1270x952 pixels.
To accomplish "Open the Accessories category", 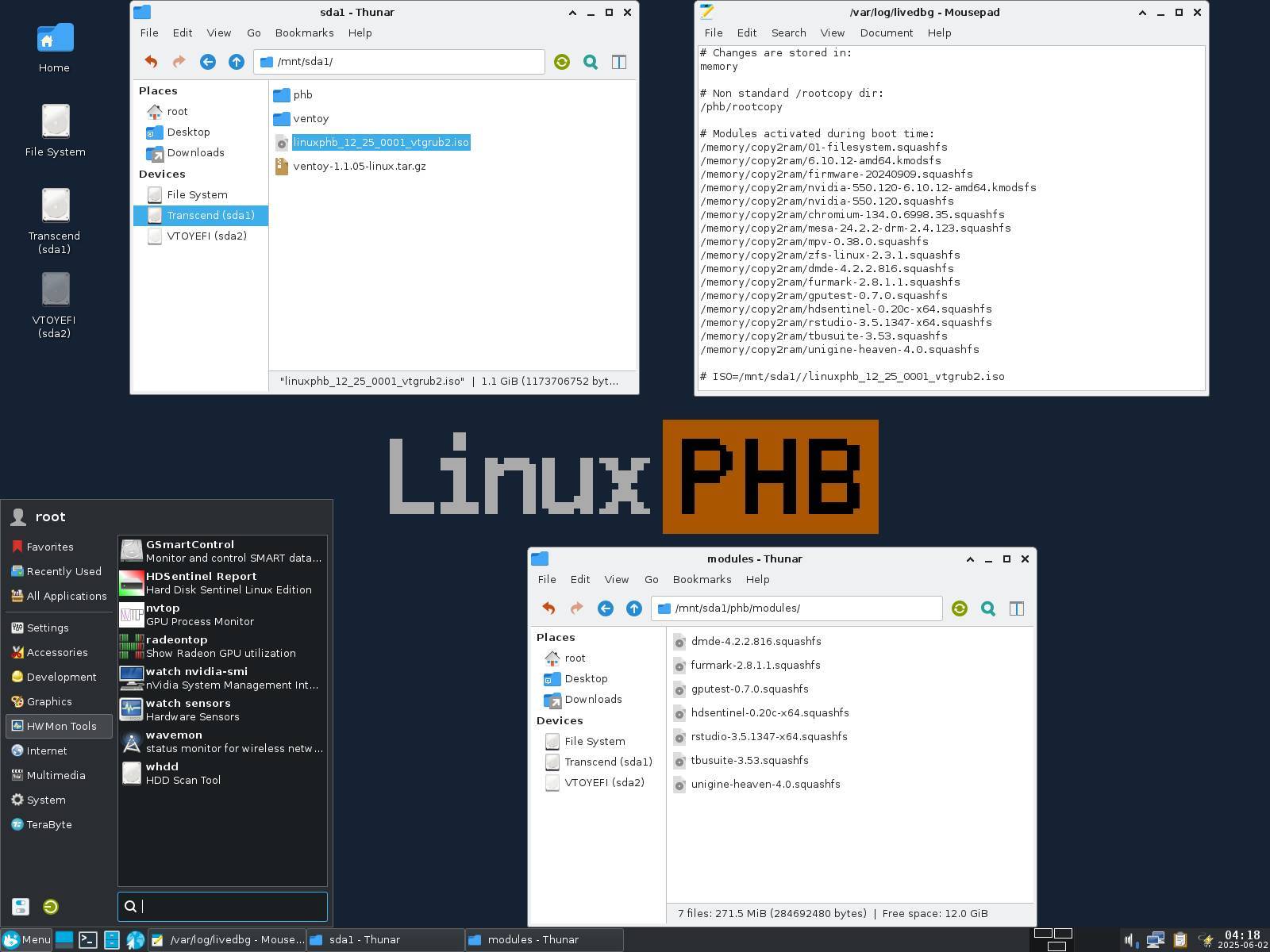I will [58, 652].
